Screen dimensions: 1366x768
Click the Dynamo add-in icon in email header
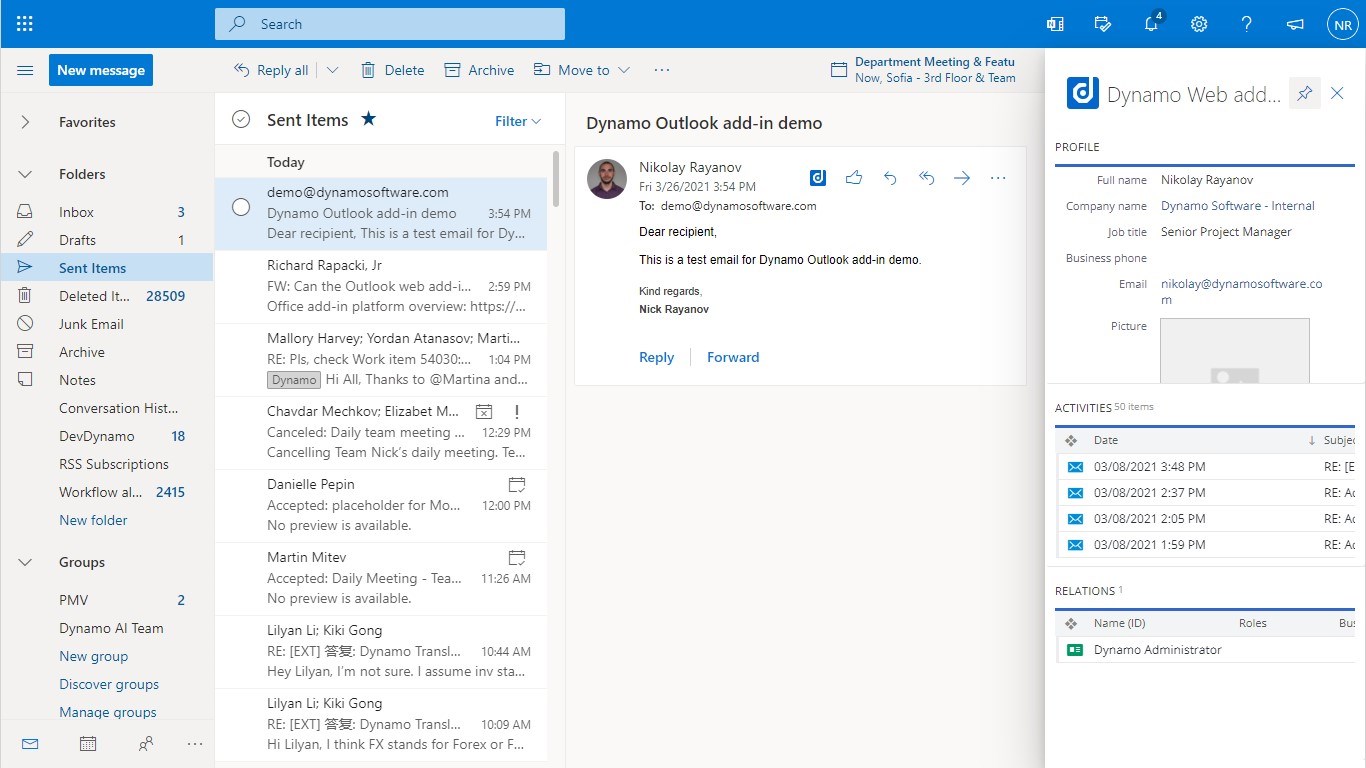click(x=818, y=178)
